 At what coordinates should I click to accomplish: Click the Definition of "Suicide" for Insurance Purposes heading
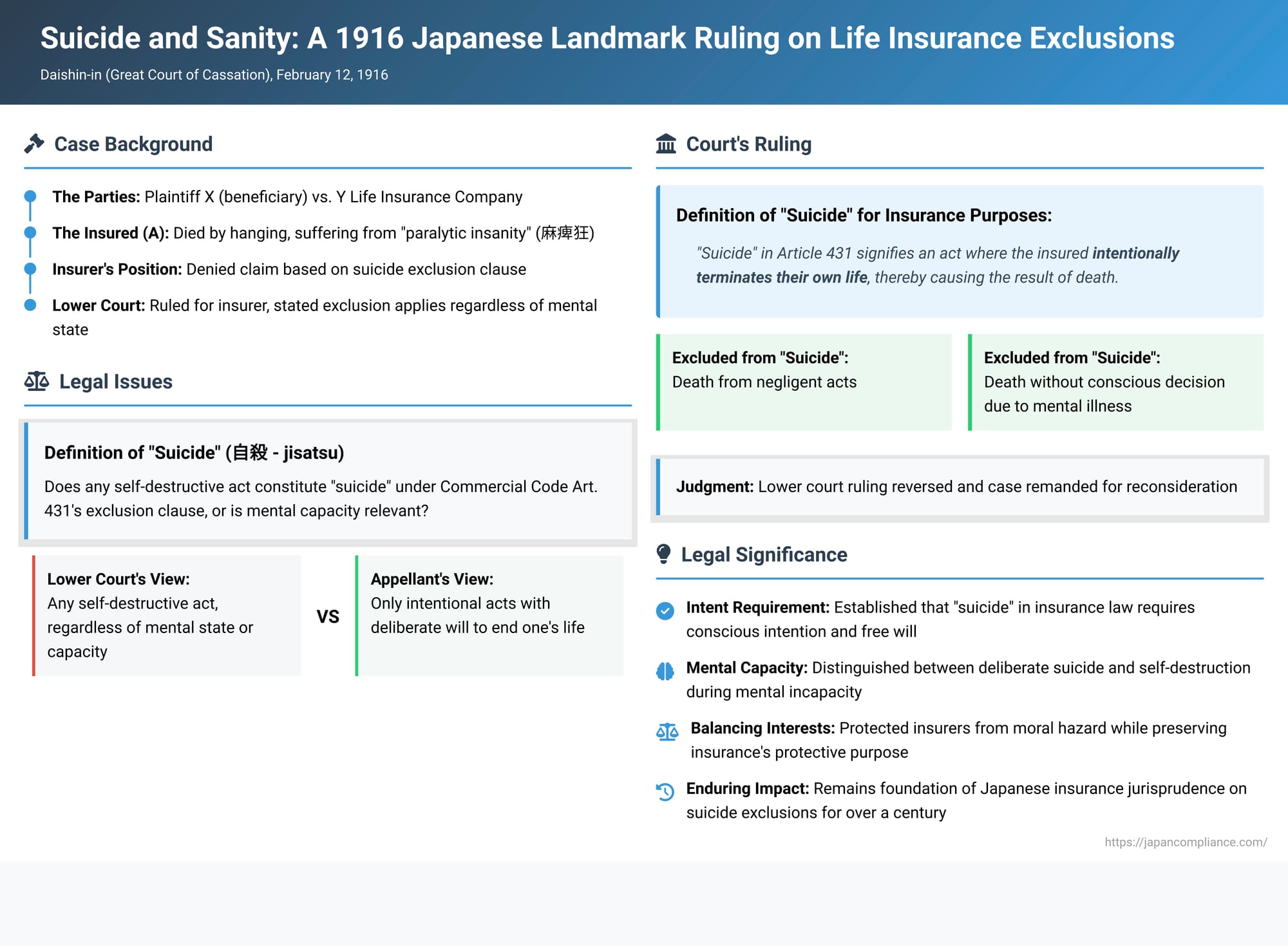pos(864,215)
